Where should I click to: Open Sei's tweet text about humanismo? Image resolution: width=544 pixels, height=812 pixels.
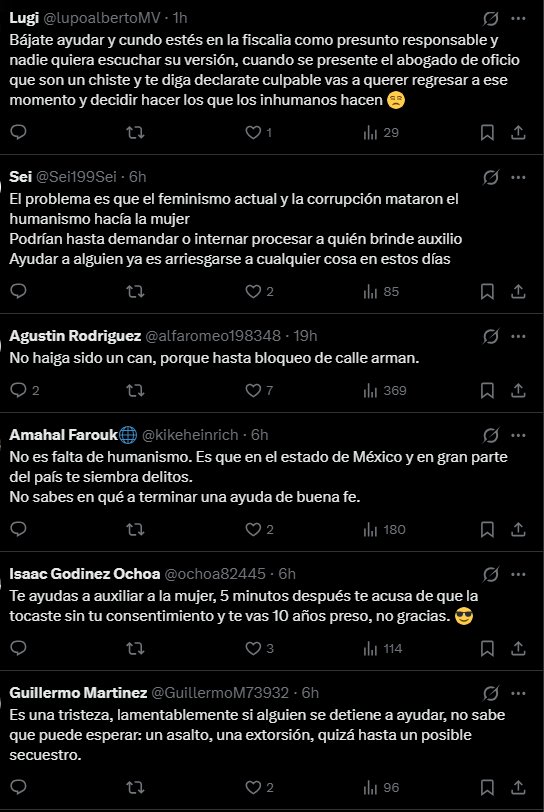click(235, 229)
